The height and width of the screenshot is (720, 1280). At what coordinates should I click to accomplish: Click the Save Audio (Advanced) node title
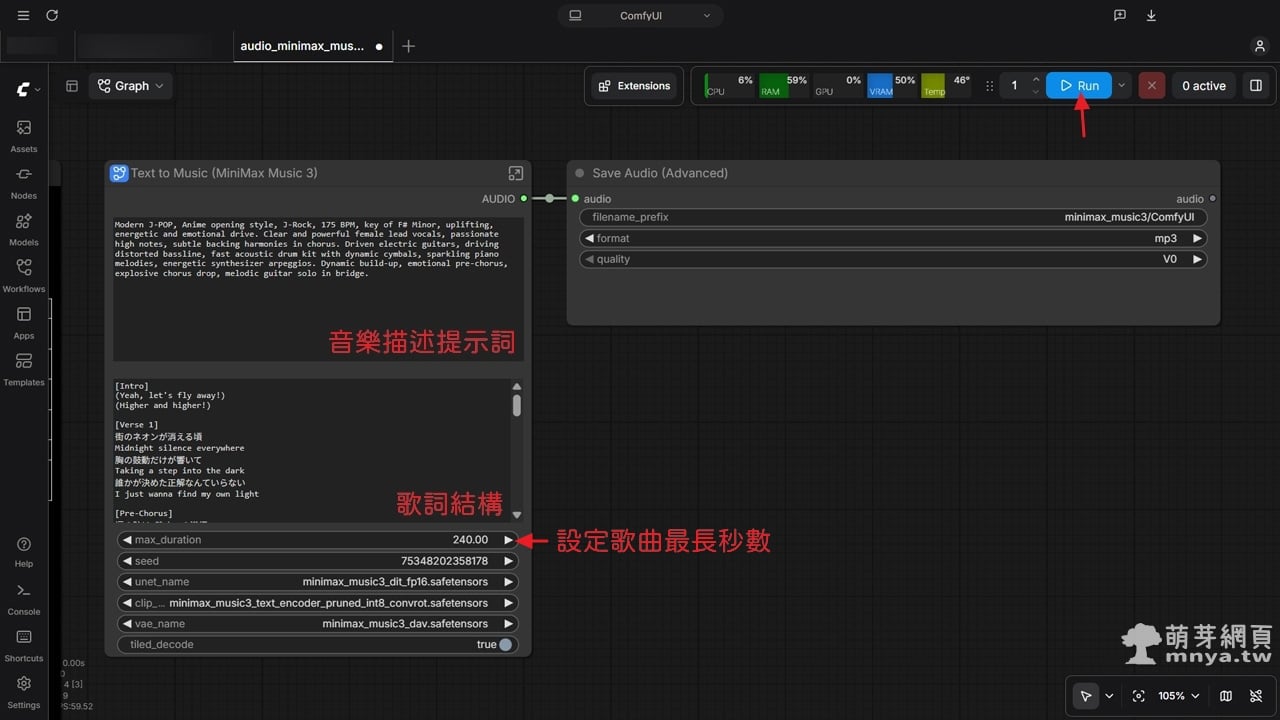tap(660, 173)
